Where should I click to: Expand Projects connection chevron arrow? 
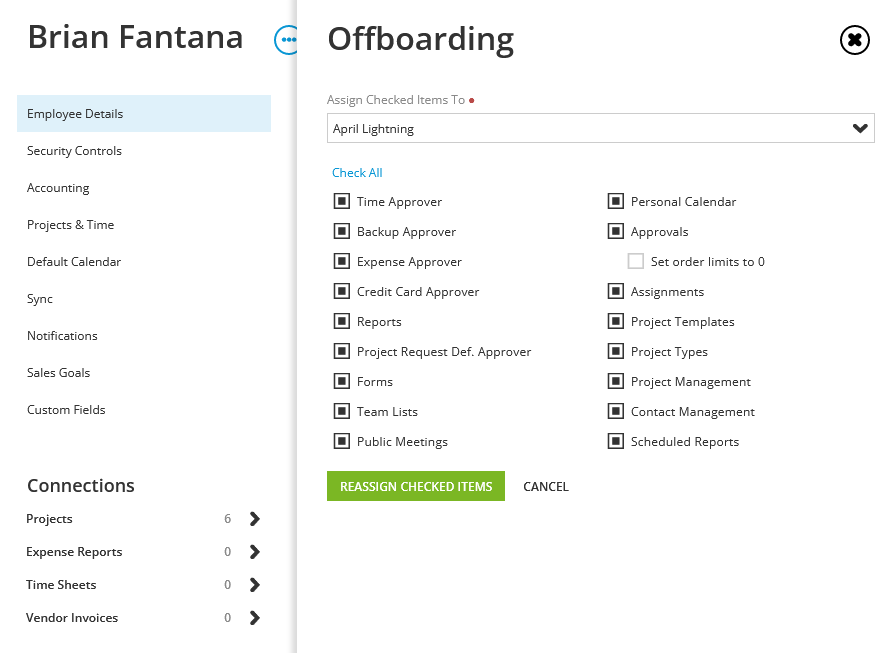[x=254, y=519]
